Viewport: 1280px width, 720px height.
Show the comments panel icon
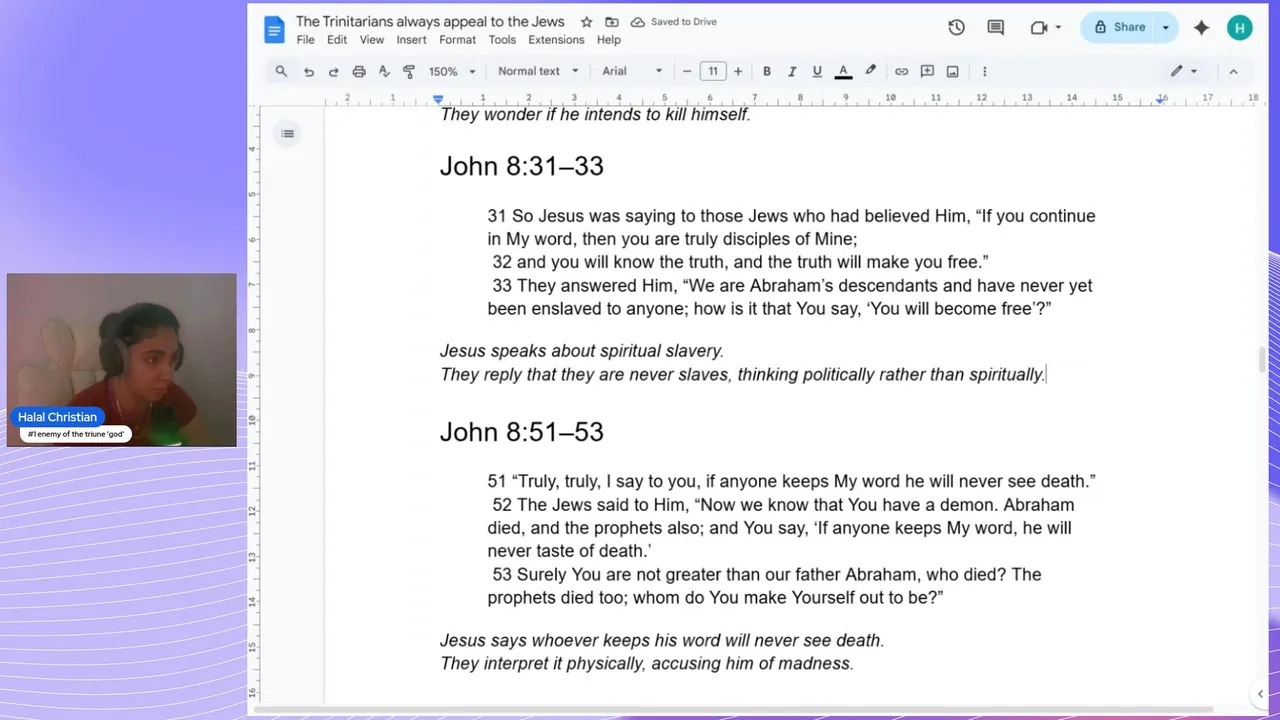point(995,28)
